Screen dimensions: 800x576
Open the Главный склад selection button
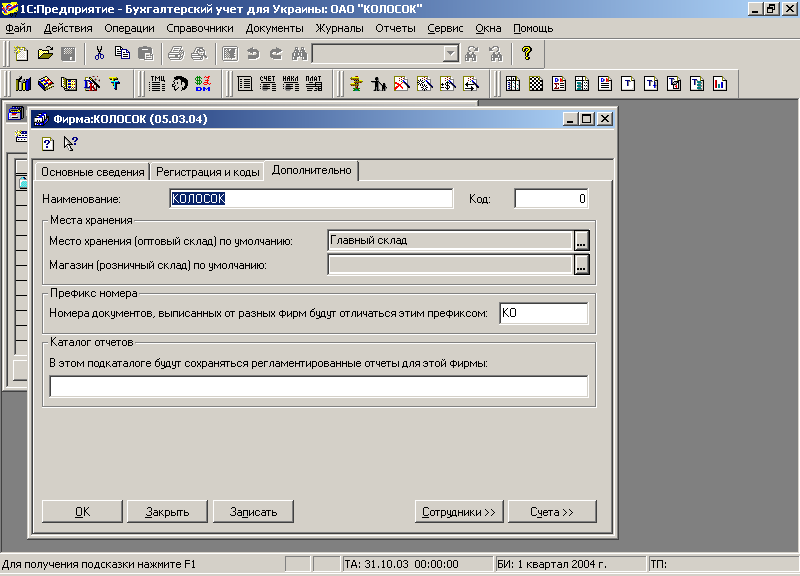pos(581,240)
